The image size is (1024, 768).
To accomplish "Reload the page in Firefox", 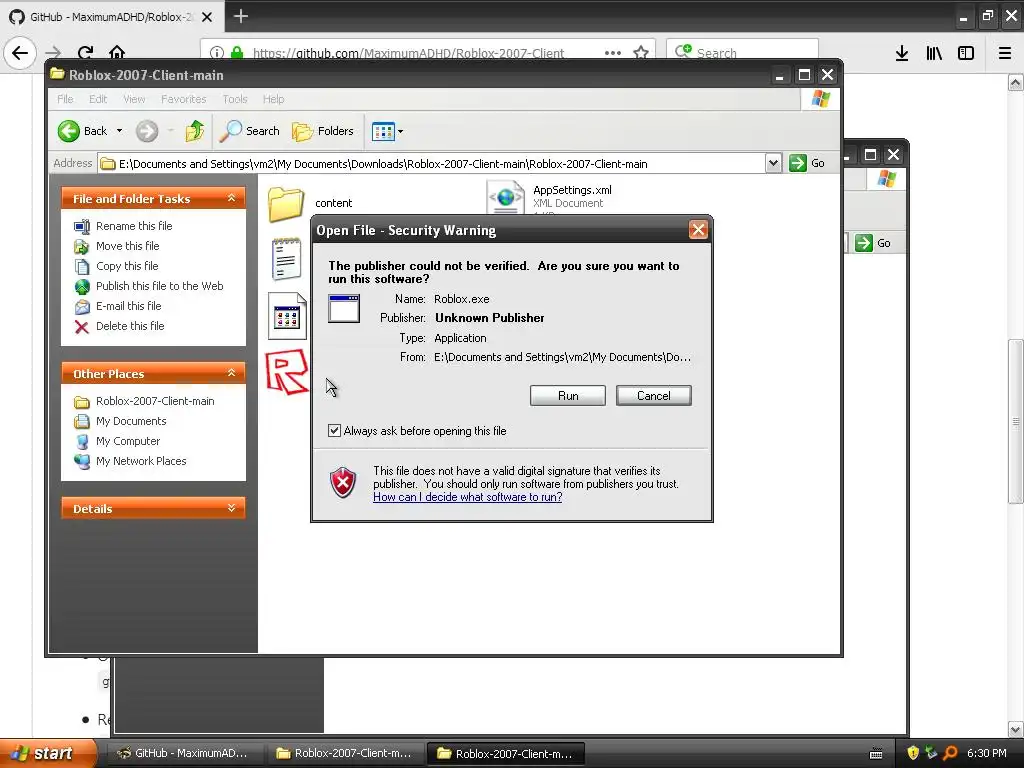I will tap(85, 53).
